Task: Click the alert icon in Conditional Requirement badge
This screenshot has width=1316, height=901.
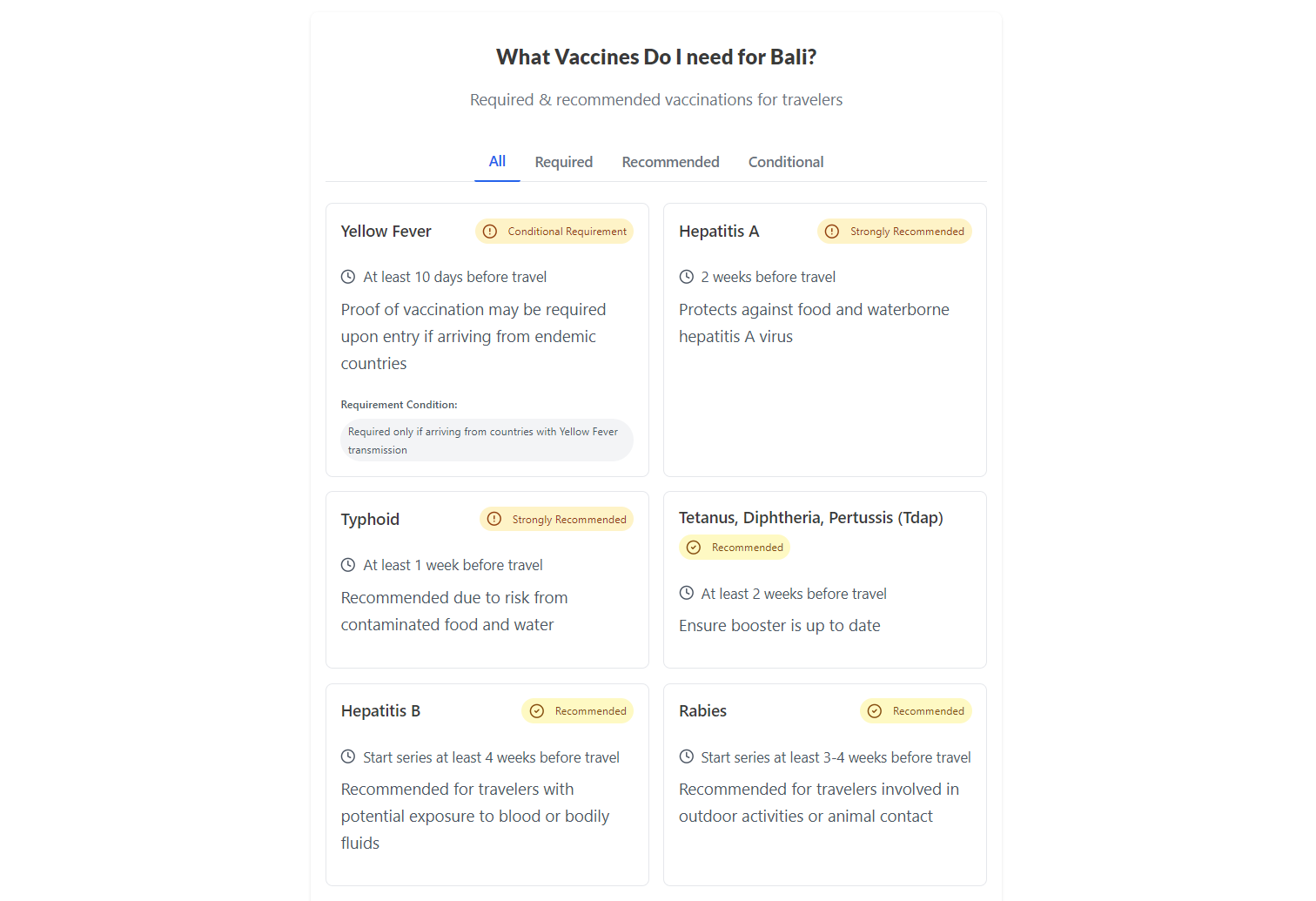Action: (x=490, y=232)
